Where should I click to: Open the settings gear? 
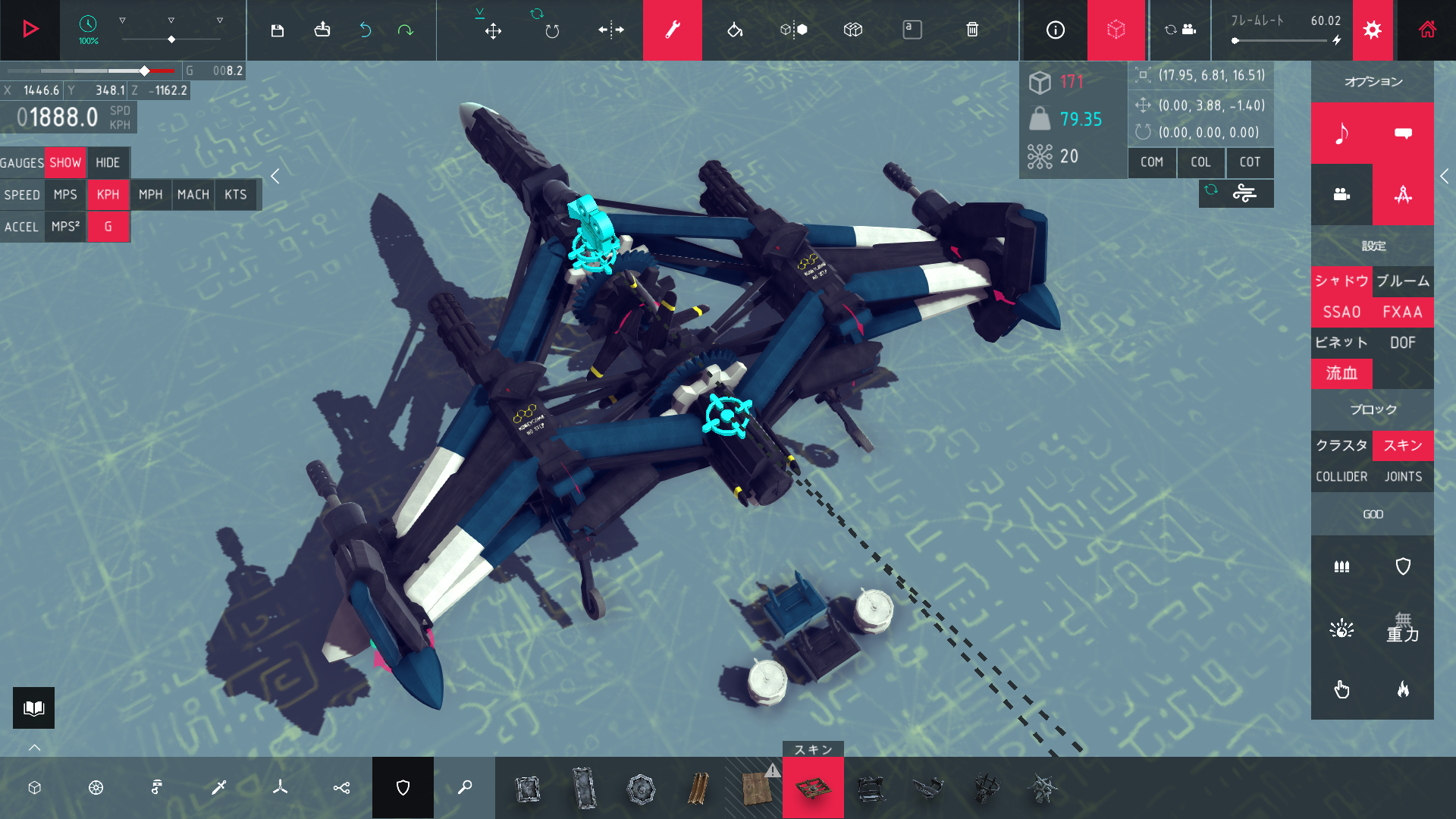pos(1372,30)
